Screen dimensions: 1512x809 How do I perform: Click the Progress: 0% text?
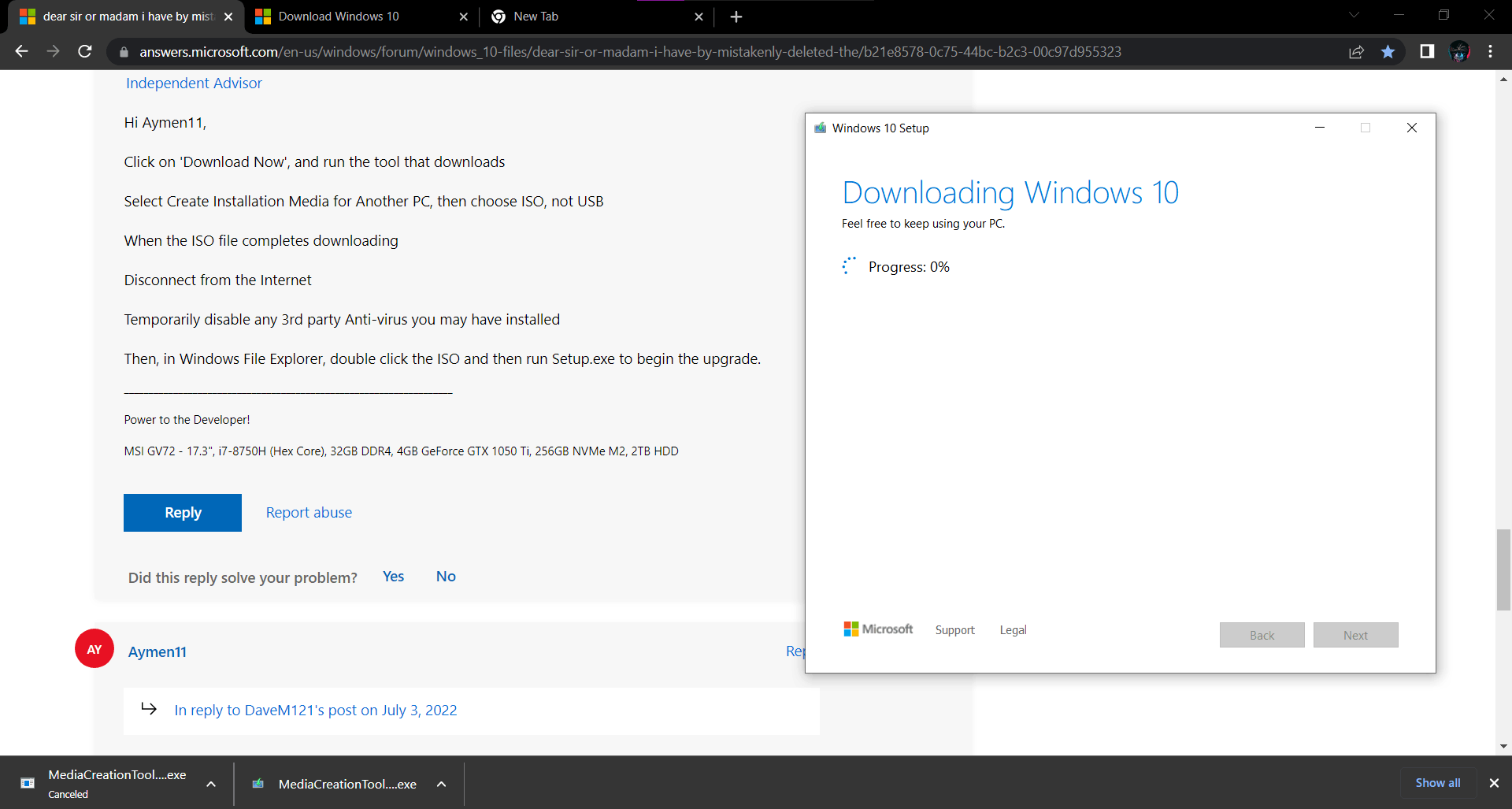[x=909, y=267]
